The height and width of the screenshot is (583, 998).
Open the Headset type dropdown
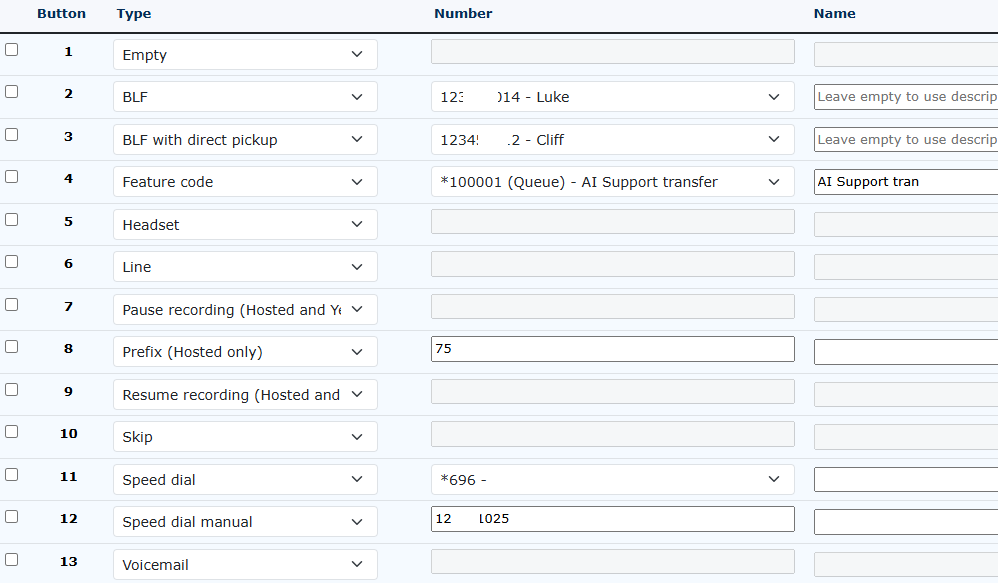point(245,225)
